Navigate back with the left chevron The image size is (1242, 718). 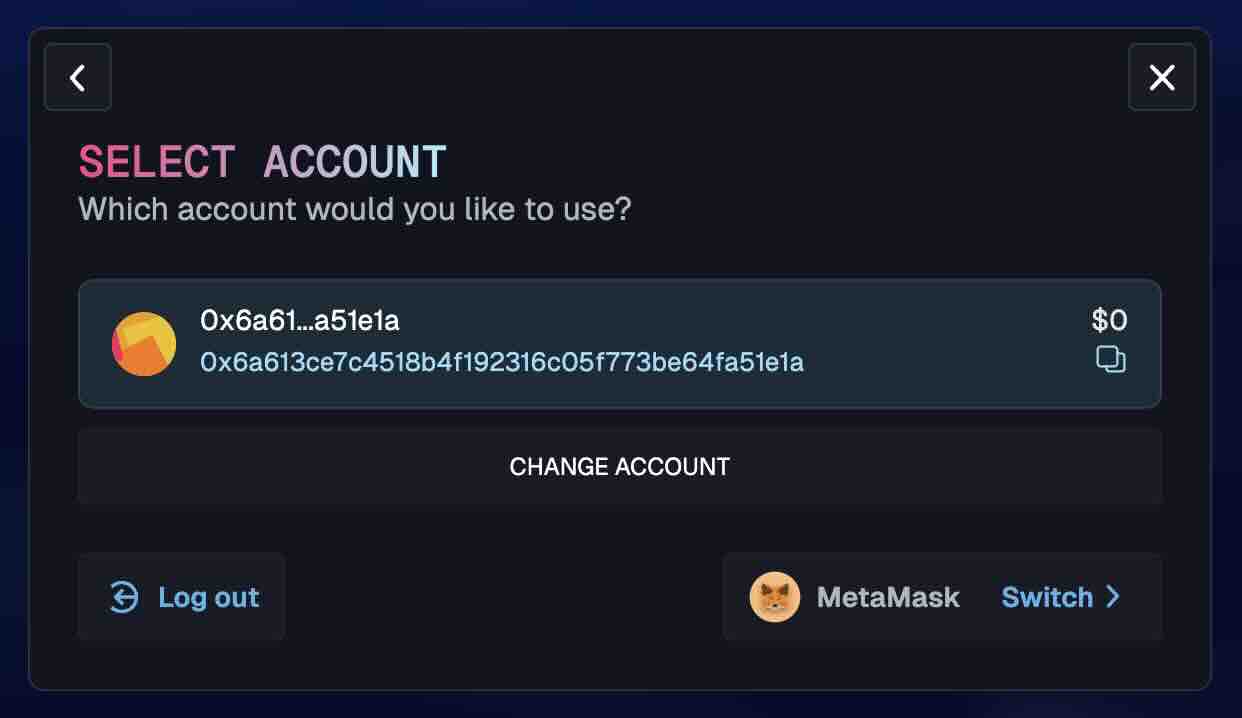click(x=77, y=77)
